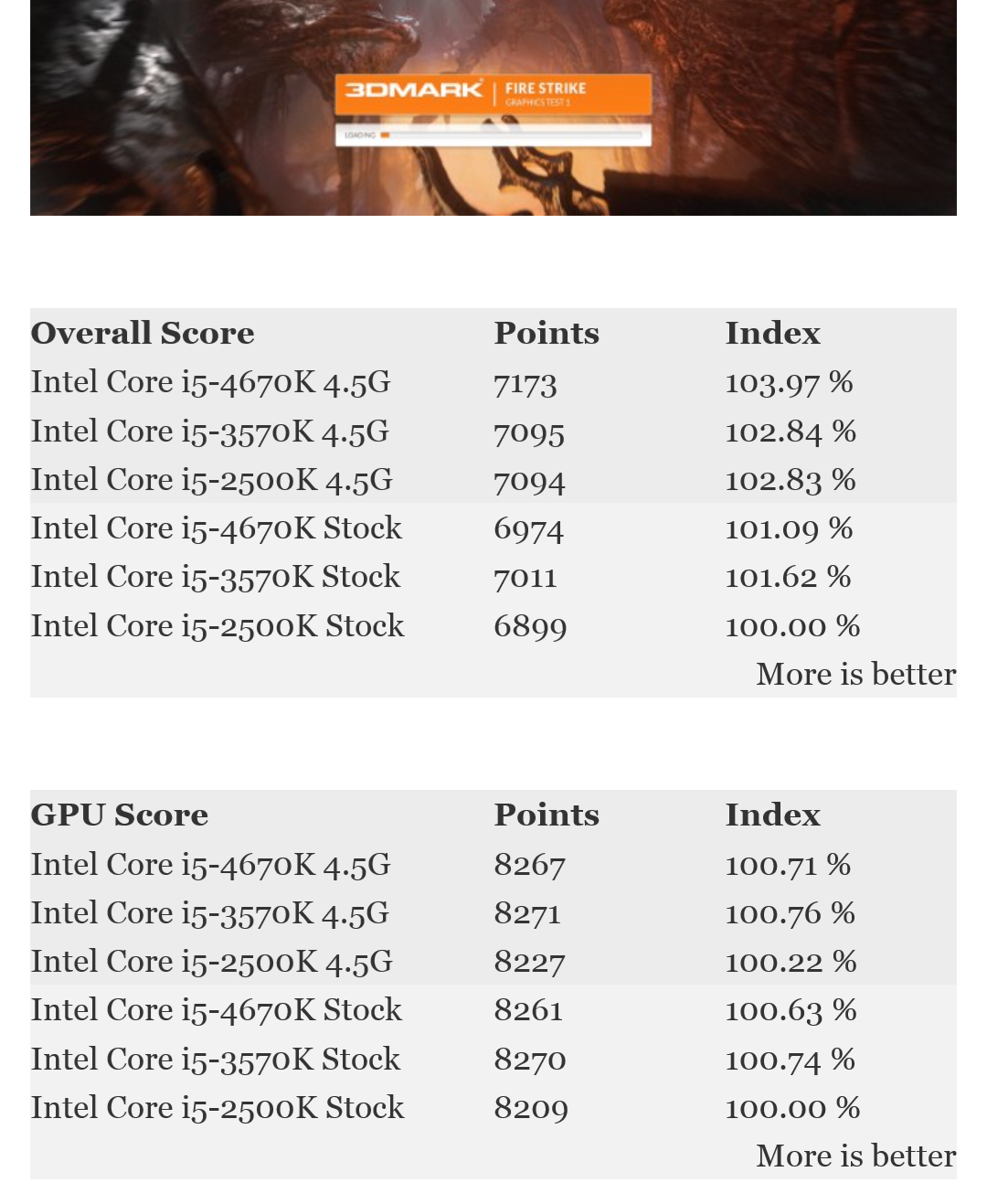This screenshot has height=1204, width=987.
Task: Select the i5-4670K Stock row under Overall Score
Action: [216, 528]
